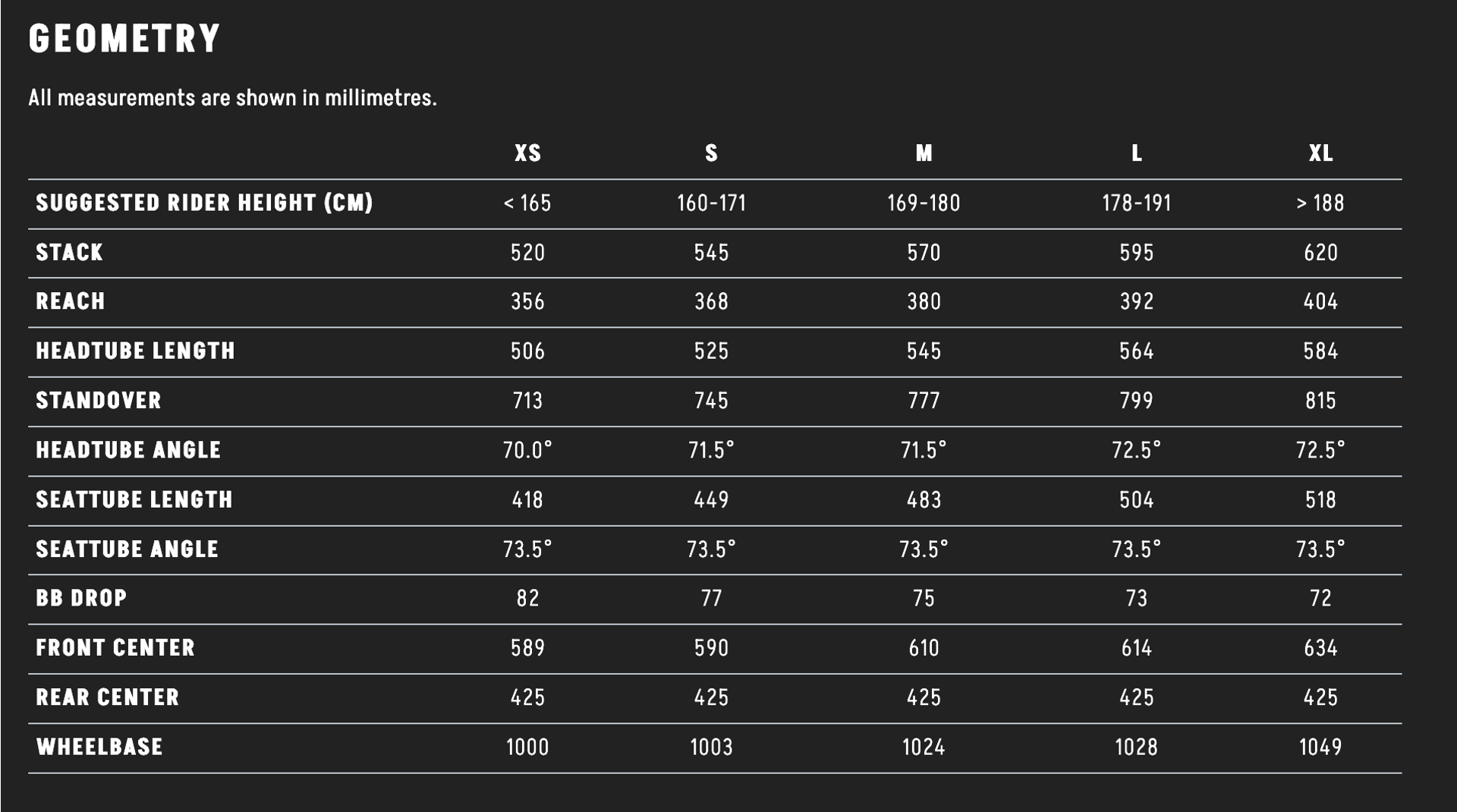Click the Suggested Rider Height row label
This screenshot has height=812, width=1457.
click(204, 203)
